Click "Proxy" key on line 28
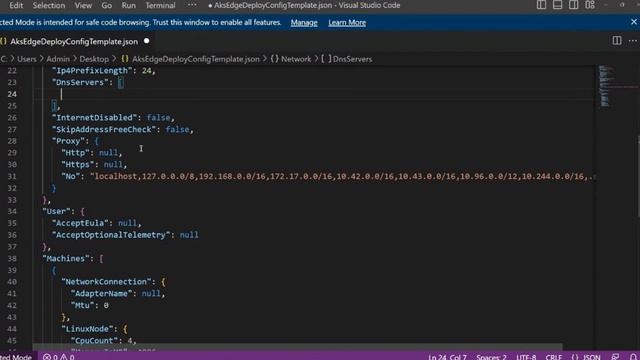Image resolution: width=640 pixels, height=360 pixels. pos(69,141)
